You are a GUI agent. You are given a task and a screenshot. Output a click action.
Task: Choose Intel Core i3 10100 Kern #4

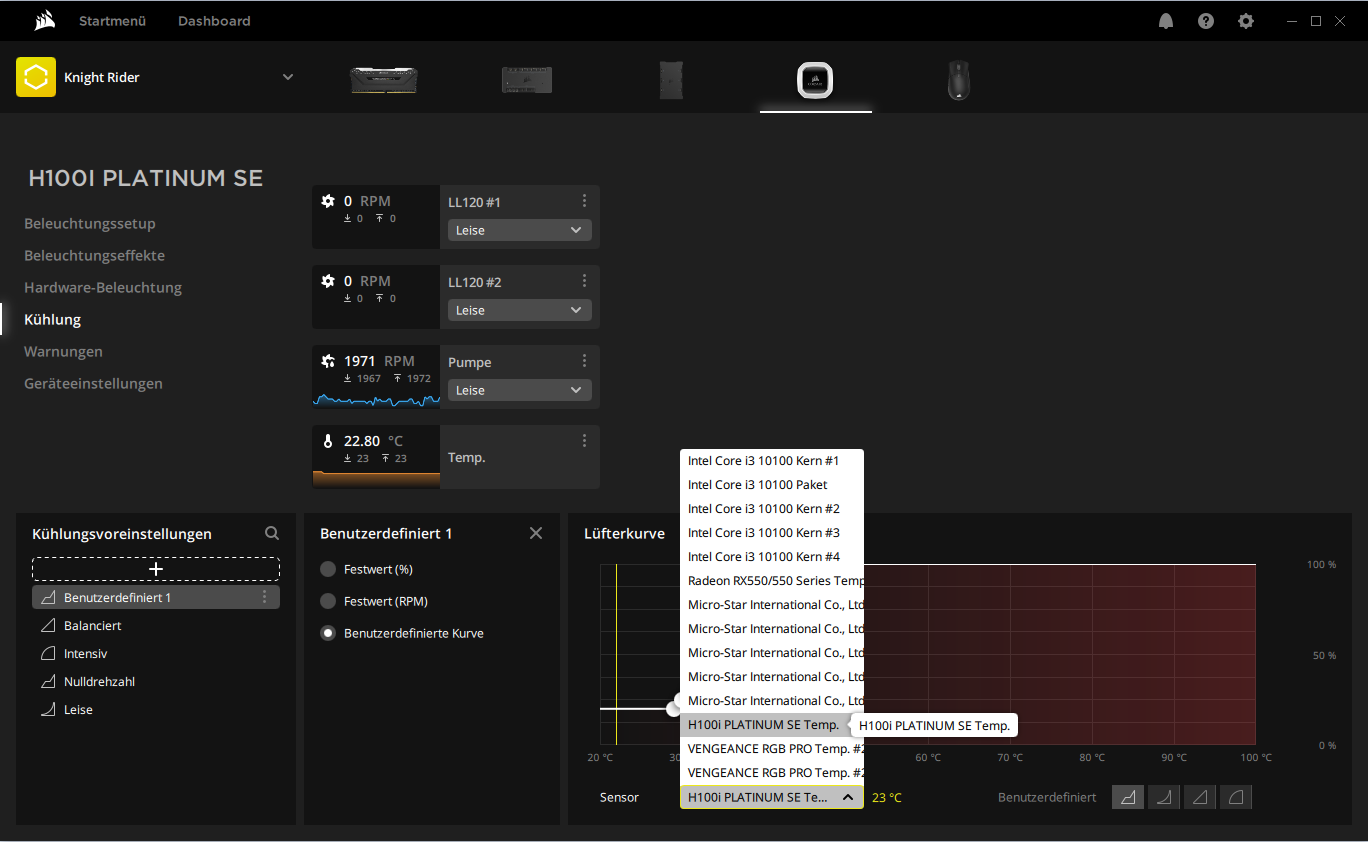[772, 557]
